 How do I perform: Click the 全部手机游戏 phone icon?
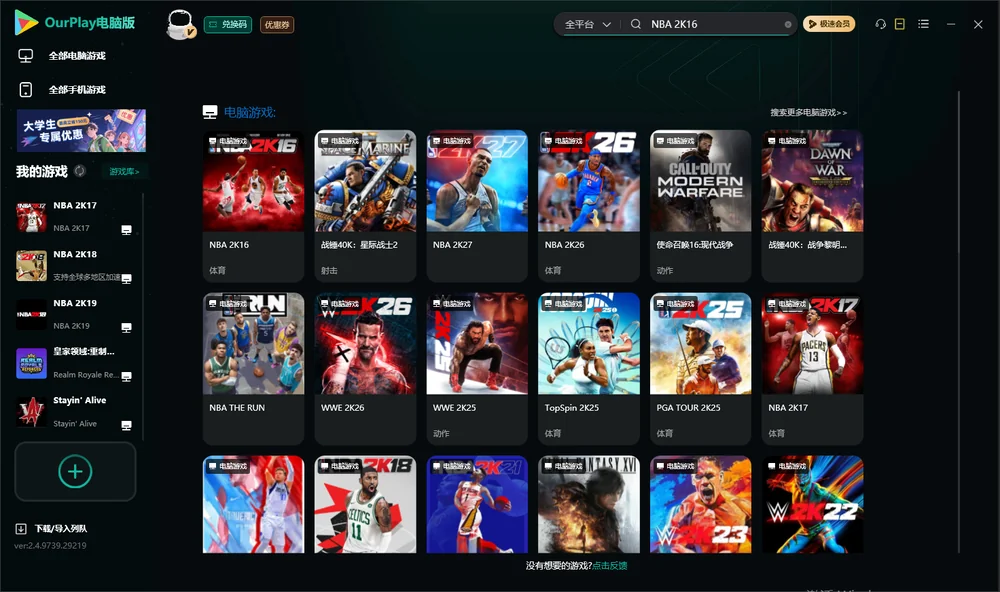26,90
